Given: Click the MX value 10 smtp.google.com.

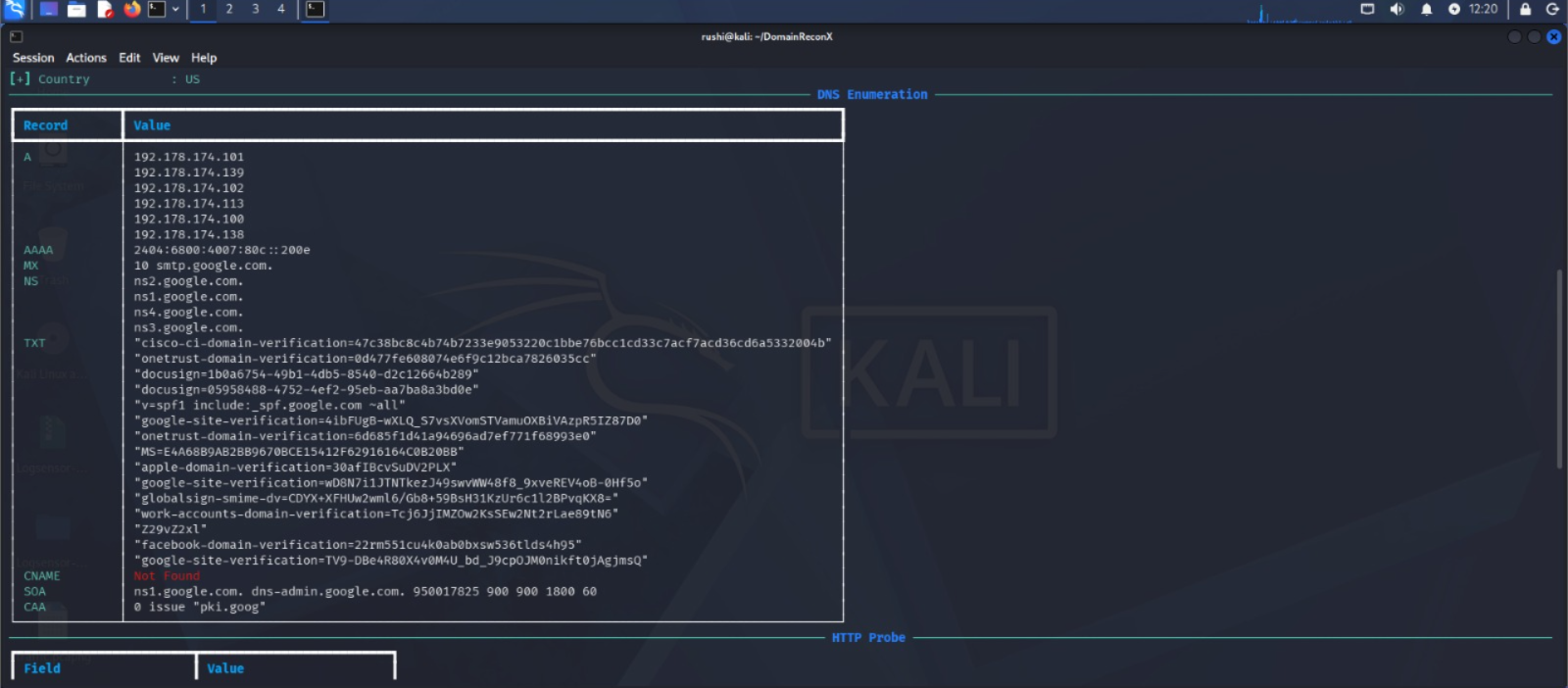Looking at the screenshot, I should pyautogui.click(x=203, y=266).
